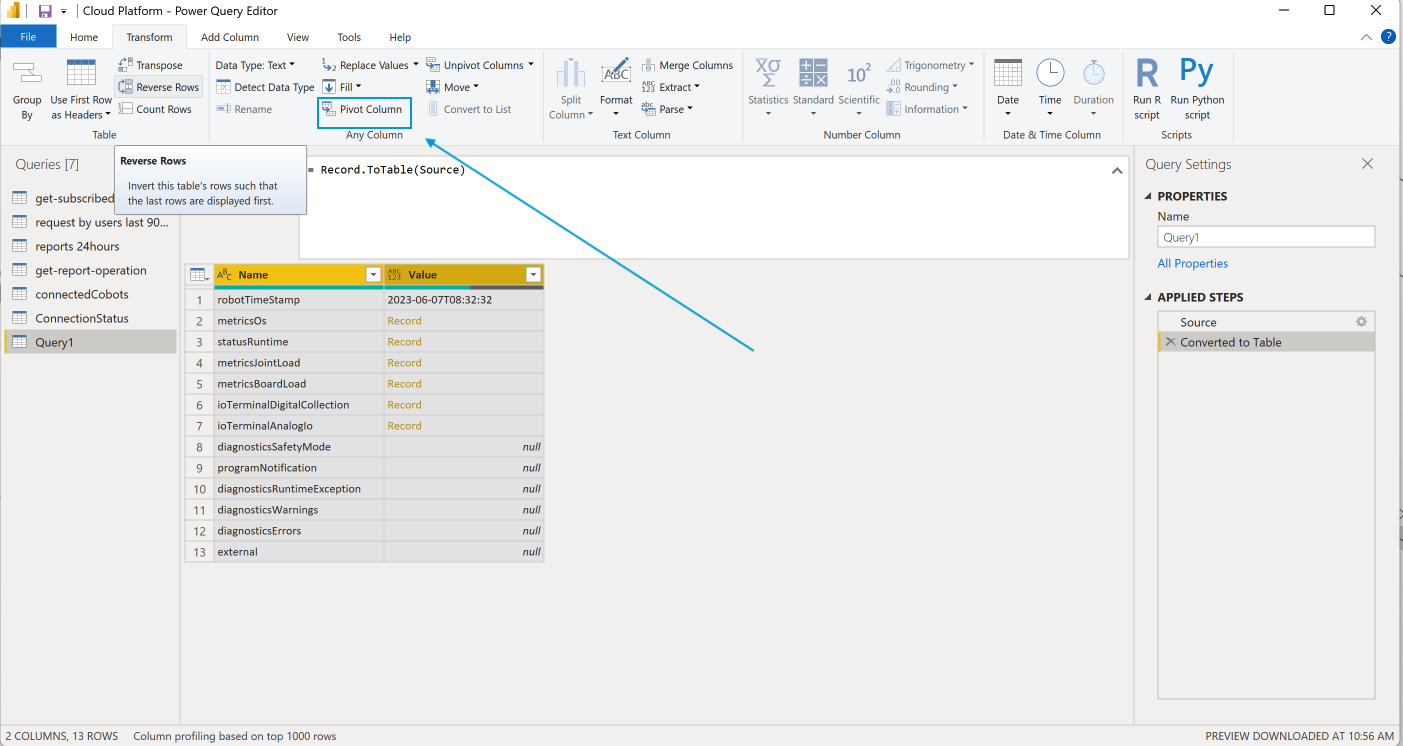Select the Transpose tool
Image resolution: width=1403 pixels, height=746 pixels.
tap(158, 64)
